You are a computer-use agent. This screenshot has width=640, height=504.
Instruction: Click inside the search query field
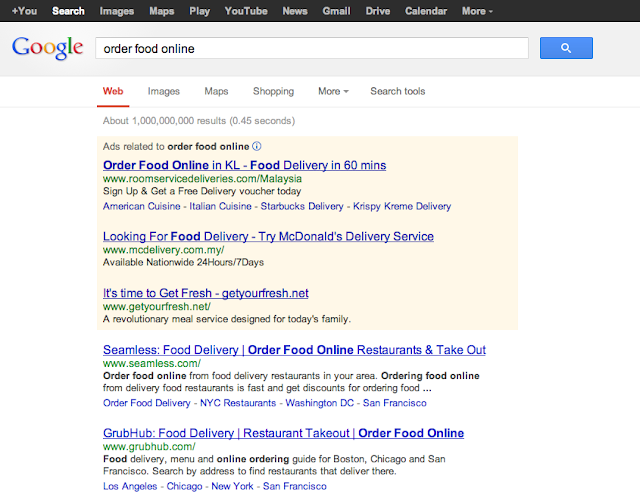point(310,48)
